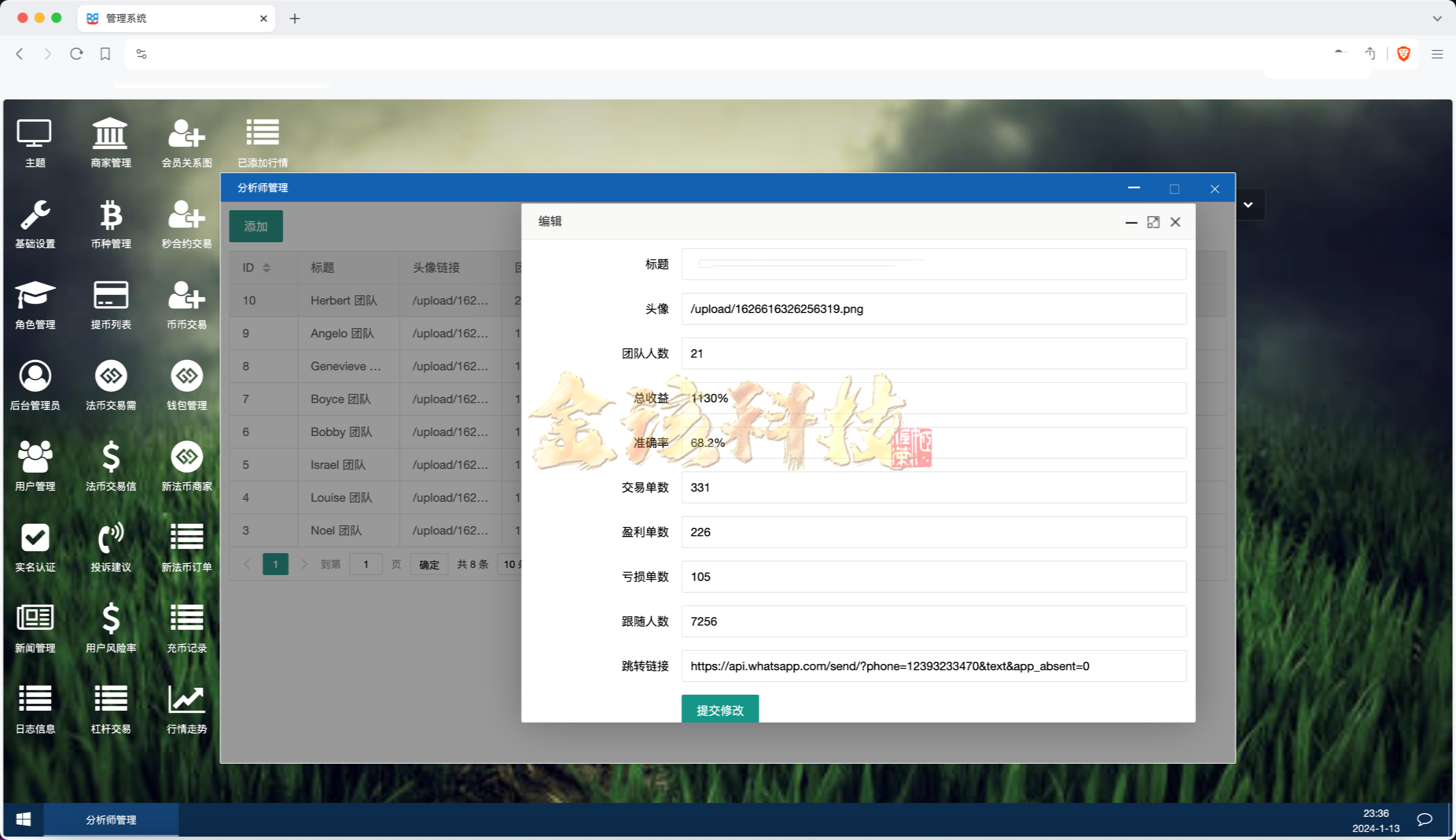Image resolution: width=1456 pixels, height=840 pixels.
Task: Select 分析师管理 in the taskbar
Action: pos(111,819)
